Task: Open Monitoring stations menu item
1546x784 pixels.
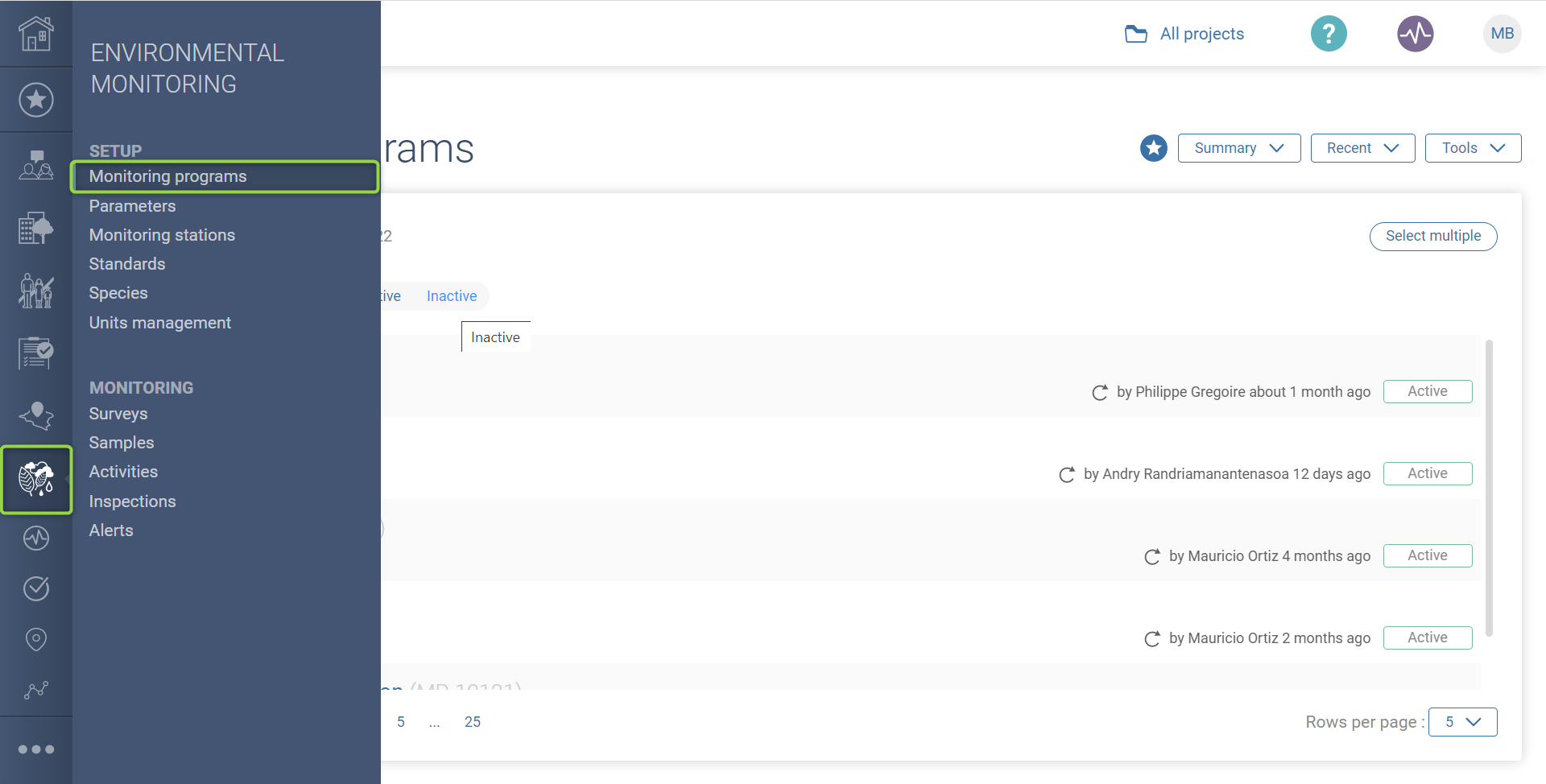Action: coord(162,235)
